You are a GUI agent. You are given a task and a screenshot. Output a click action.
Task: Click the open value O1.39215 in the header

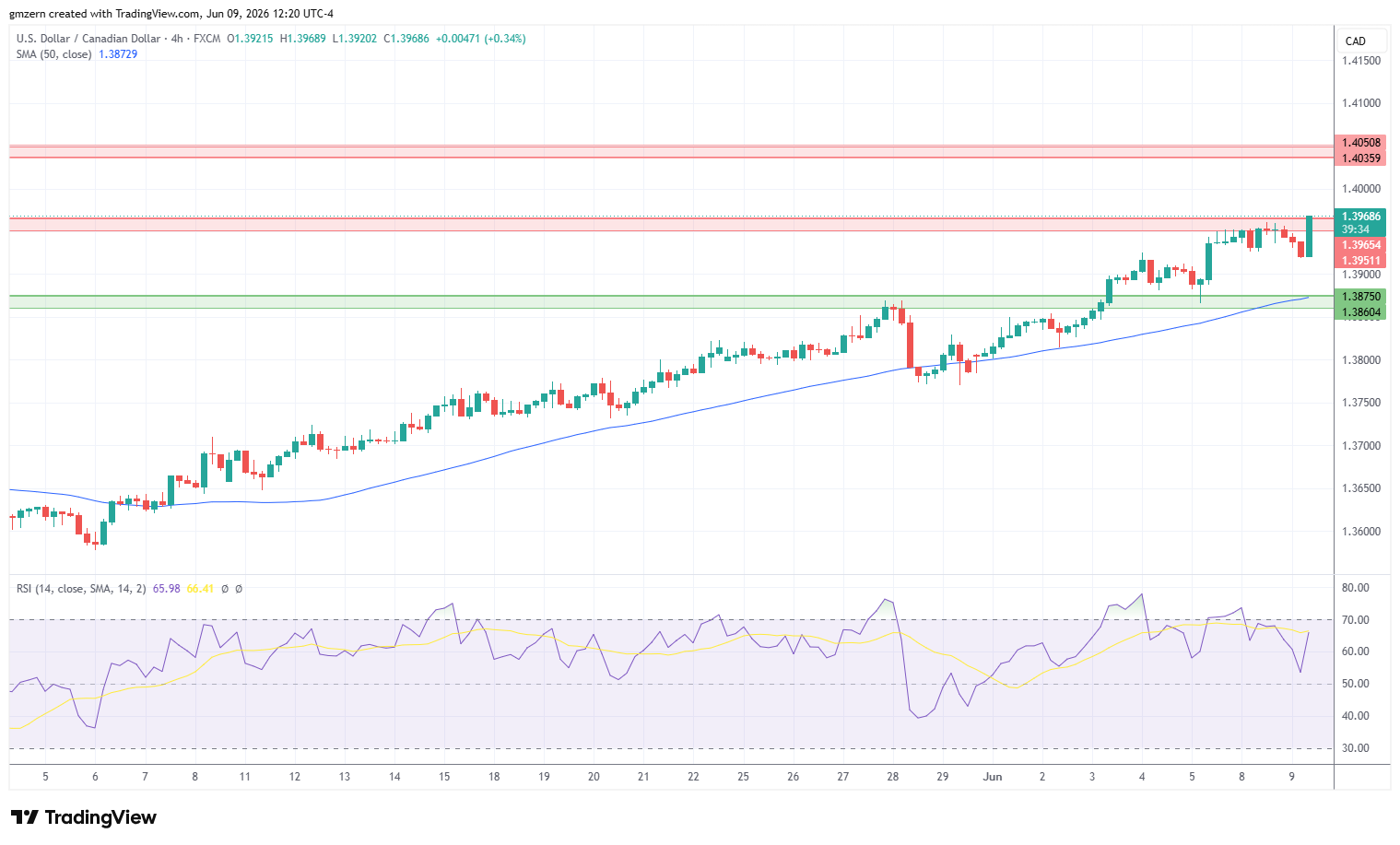click(250, 39)
